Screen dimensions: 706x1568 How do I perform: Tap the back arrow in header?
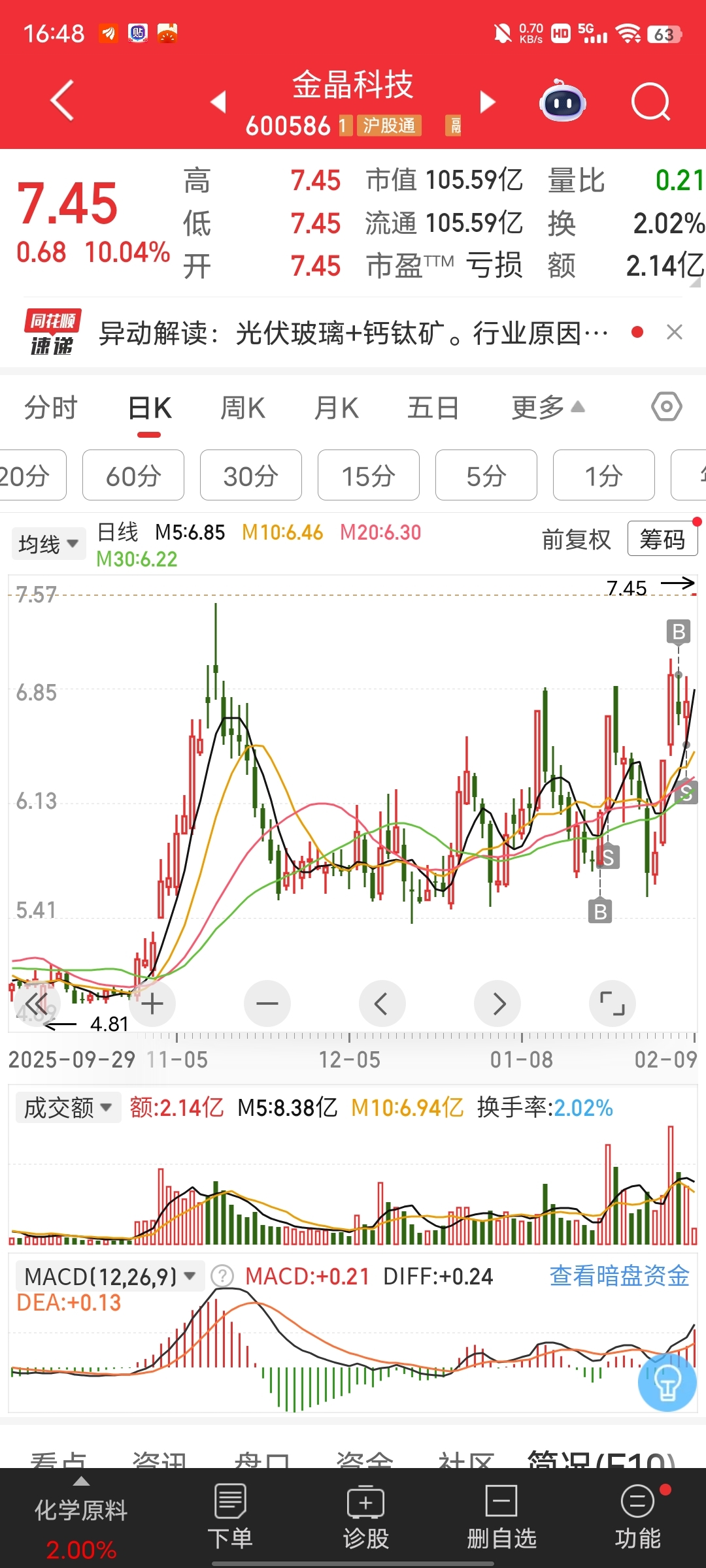click(x=62, y=101)
